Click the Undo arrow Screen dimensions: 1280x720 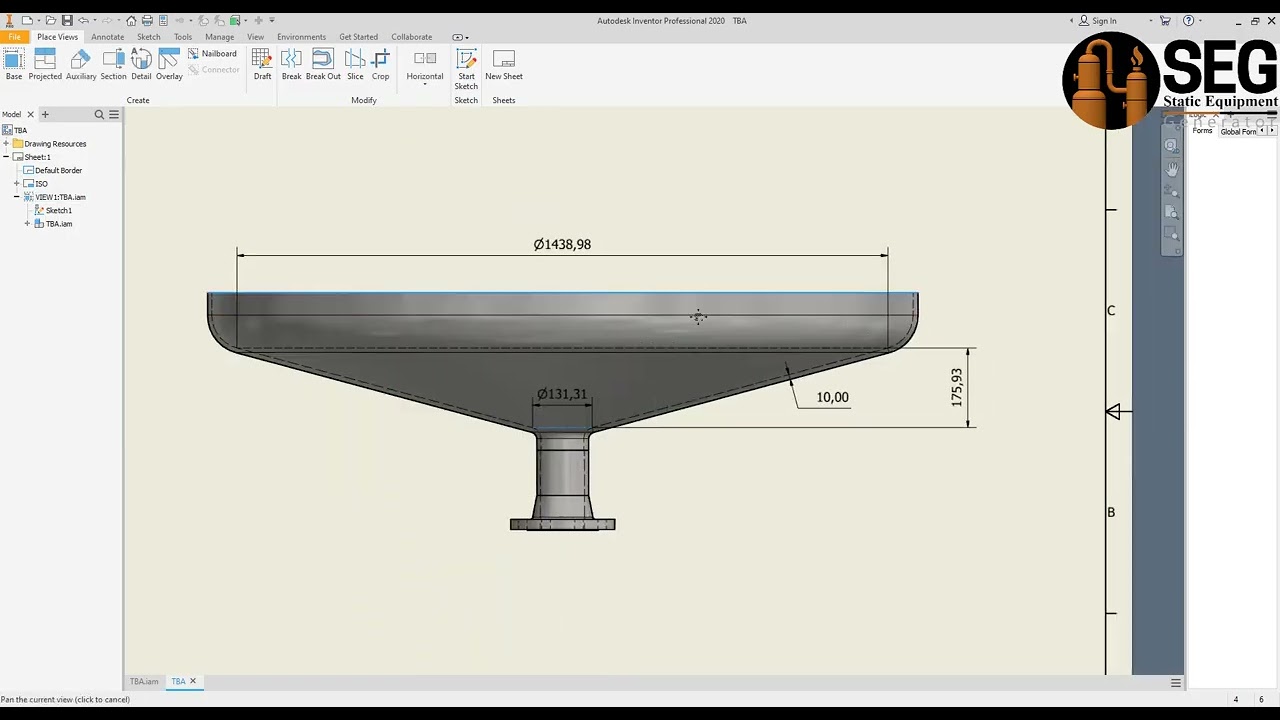[84, 20]
